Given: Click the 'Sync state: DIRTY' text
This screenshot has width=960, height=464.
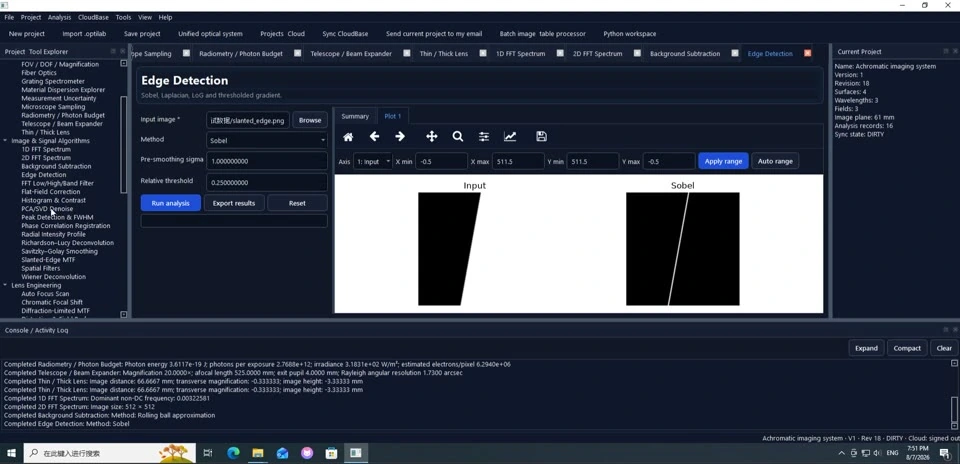Looking at the screenshot, I should (859, 134).
